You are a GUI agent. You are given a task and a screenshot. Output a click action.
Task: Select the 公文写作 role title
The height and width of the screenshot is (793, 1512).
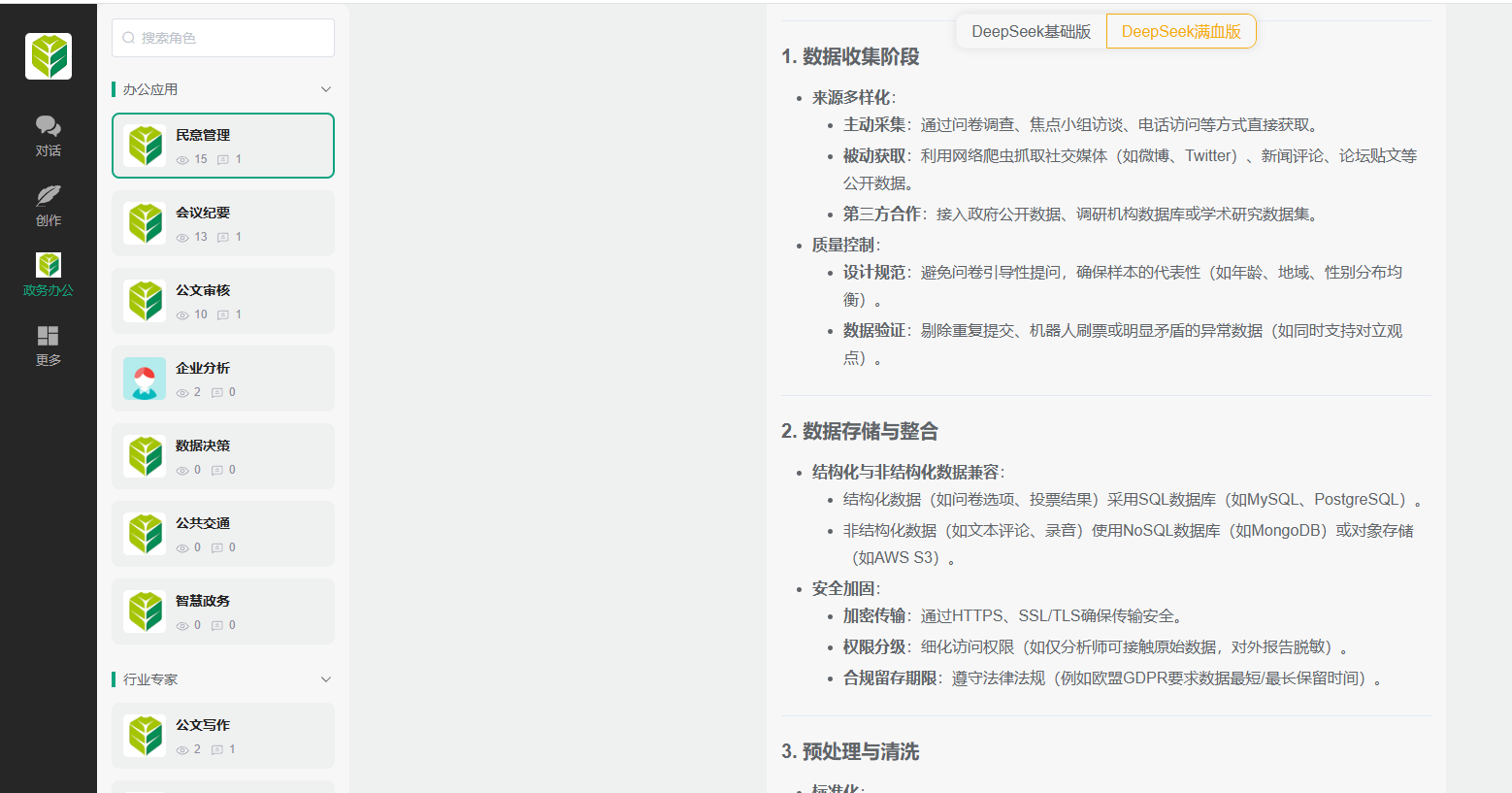[x=203, y=725]
